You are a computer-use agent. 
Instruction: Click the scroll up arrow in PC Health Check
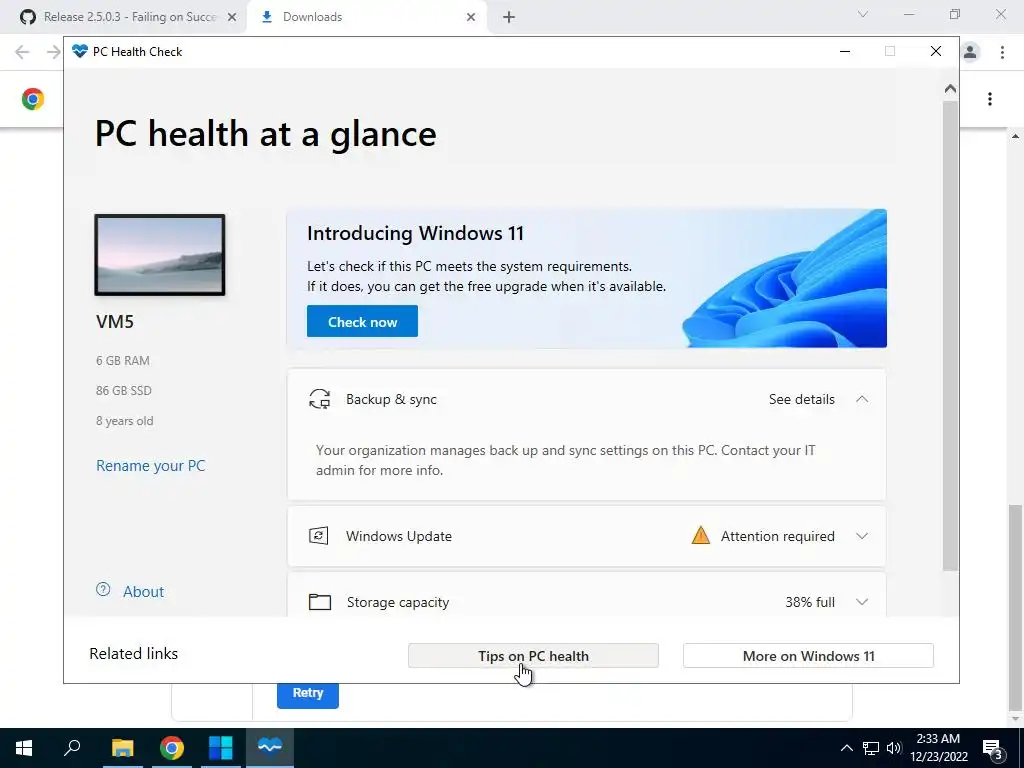950,88
